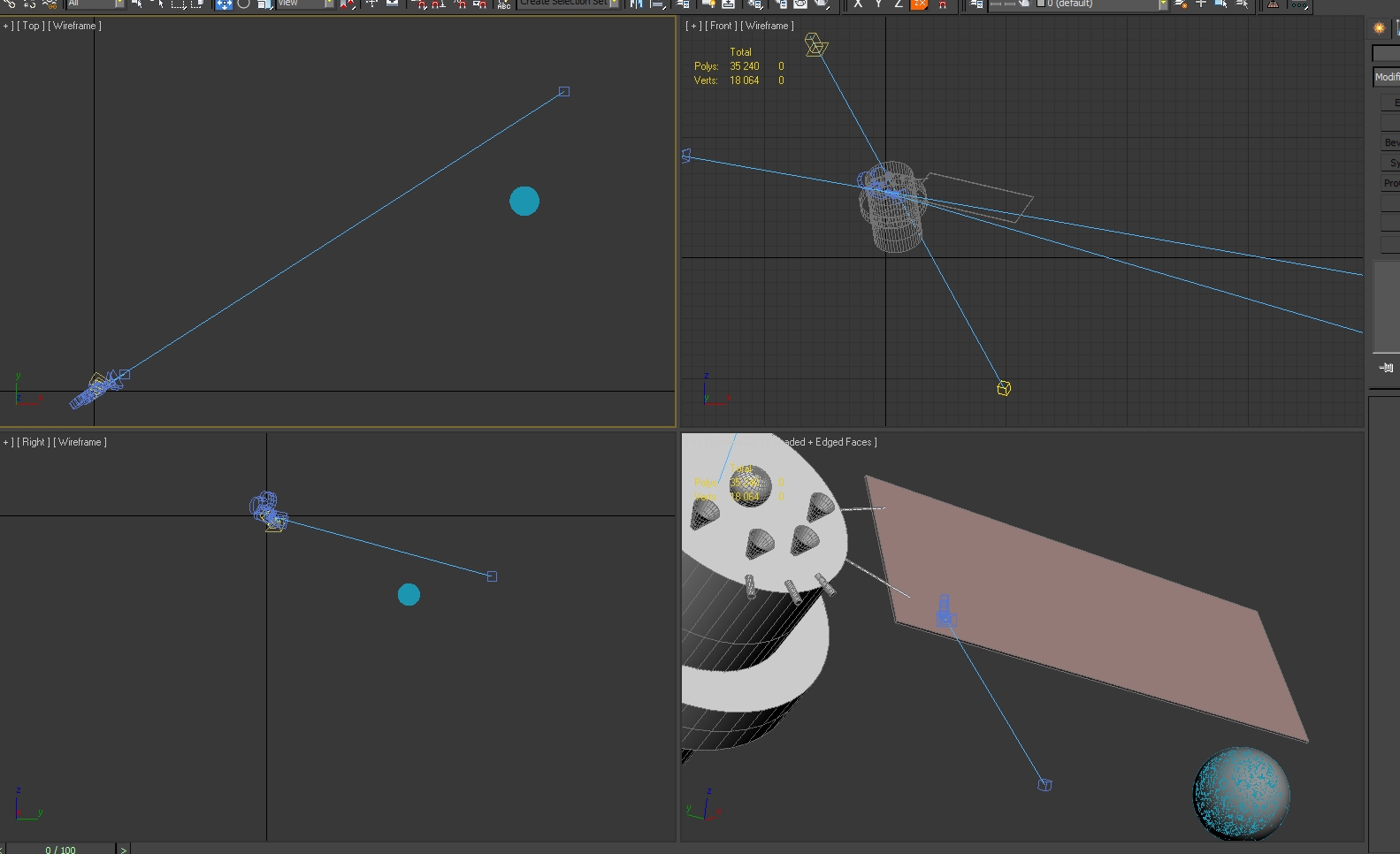Restrict transform to X axis

(x=858, y=4)
